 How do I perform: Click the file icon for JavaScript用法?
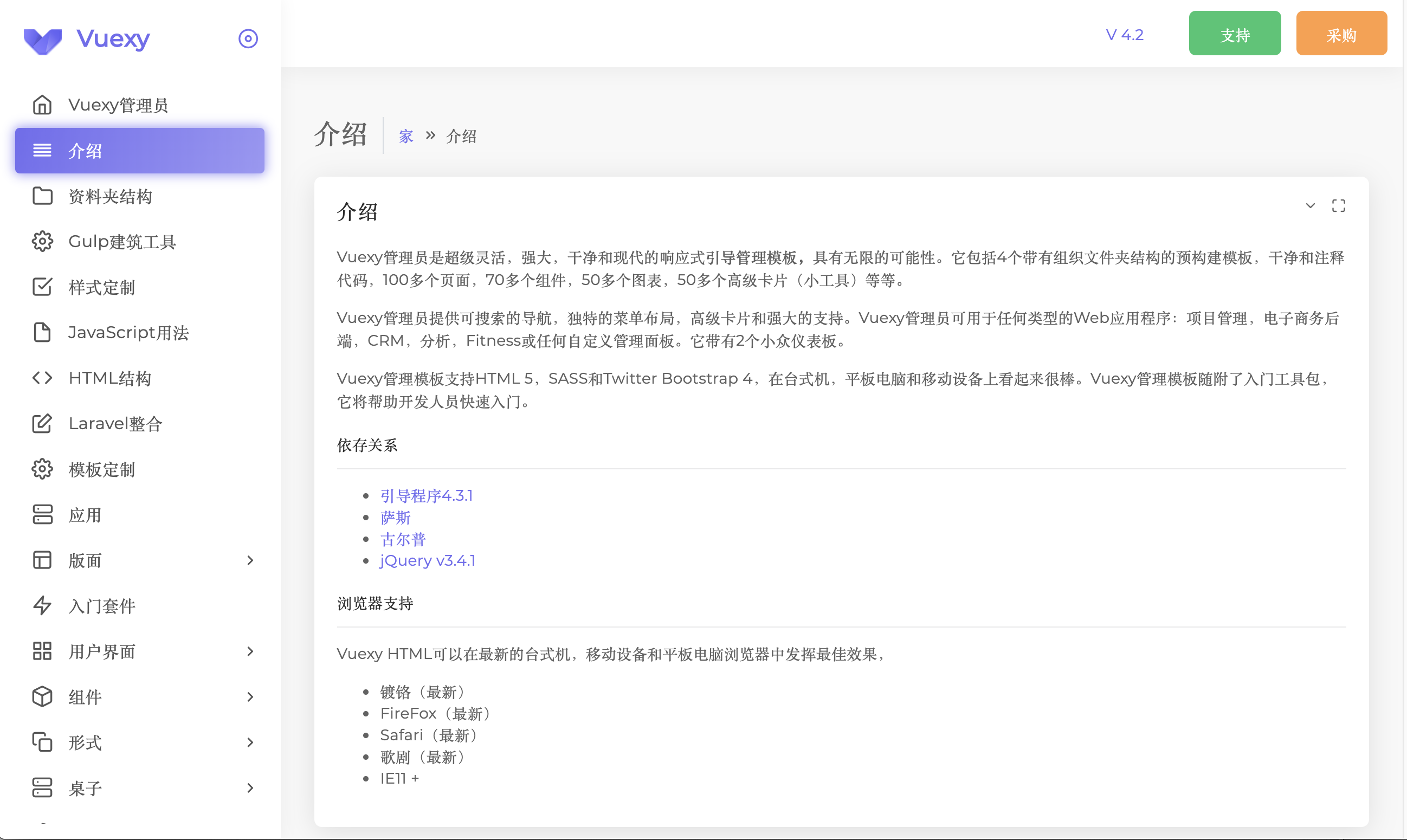click(42, 332)
